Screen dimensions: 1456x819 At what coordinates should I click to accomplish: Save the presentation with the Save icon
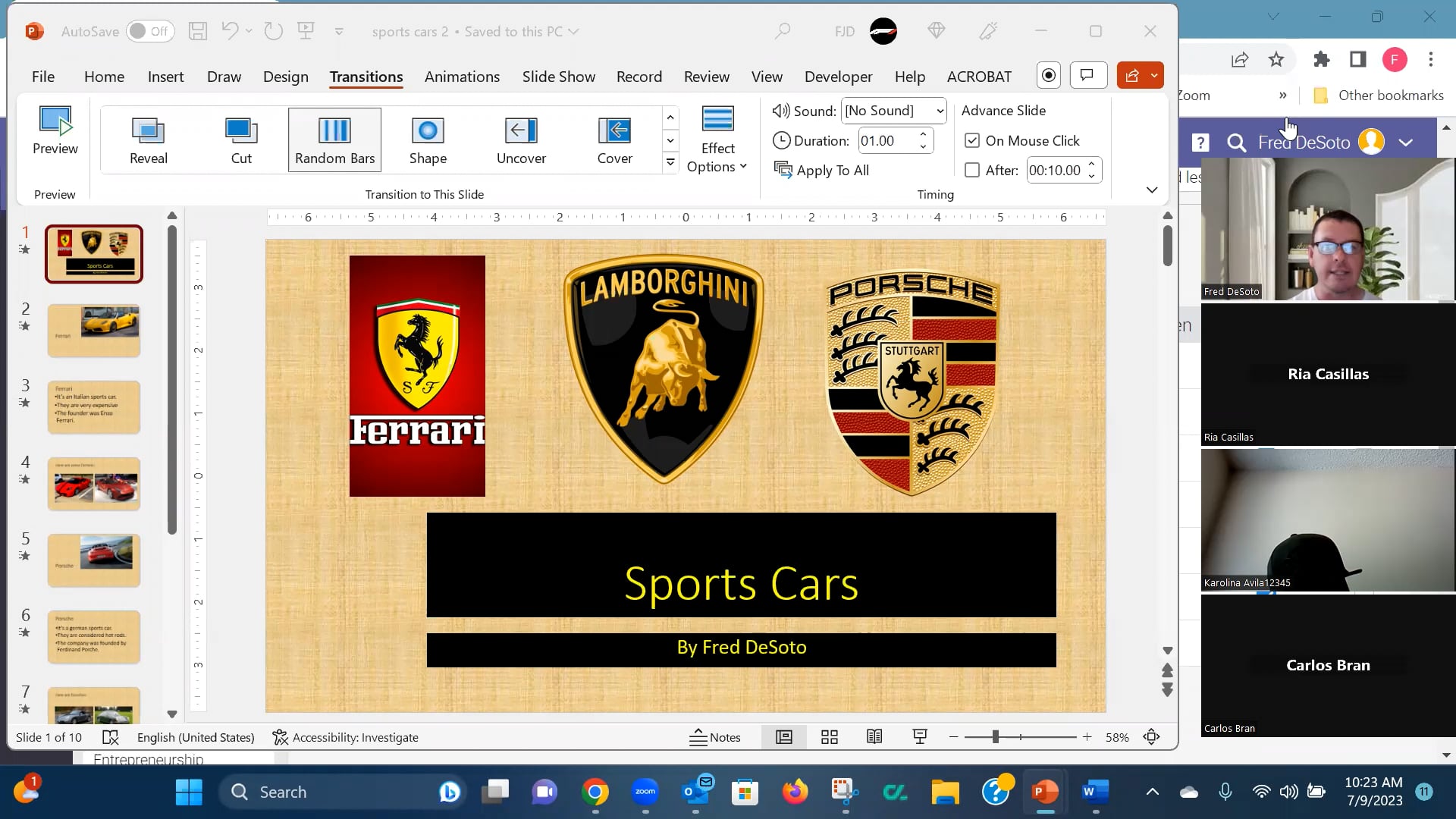pos(198,31)
